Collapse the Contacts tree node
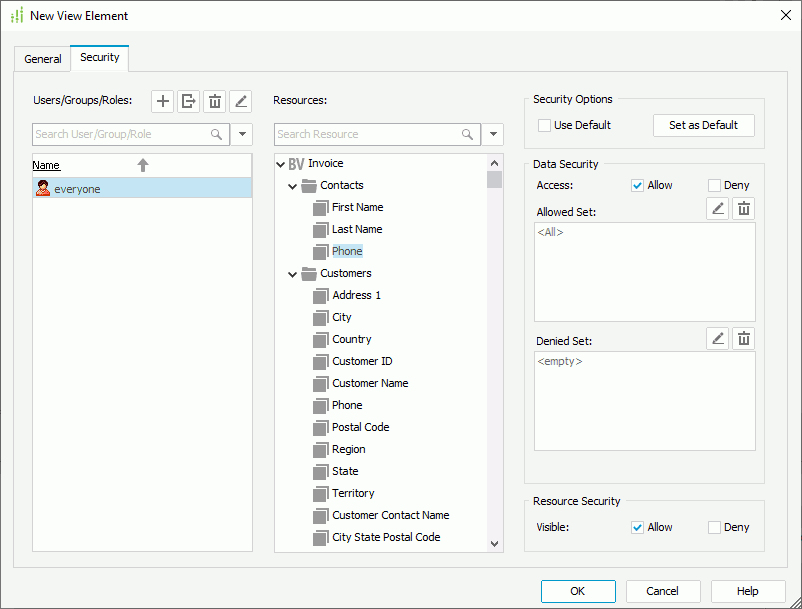The width and height of the screenshot is (802, 609). (x=292, y=185)
